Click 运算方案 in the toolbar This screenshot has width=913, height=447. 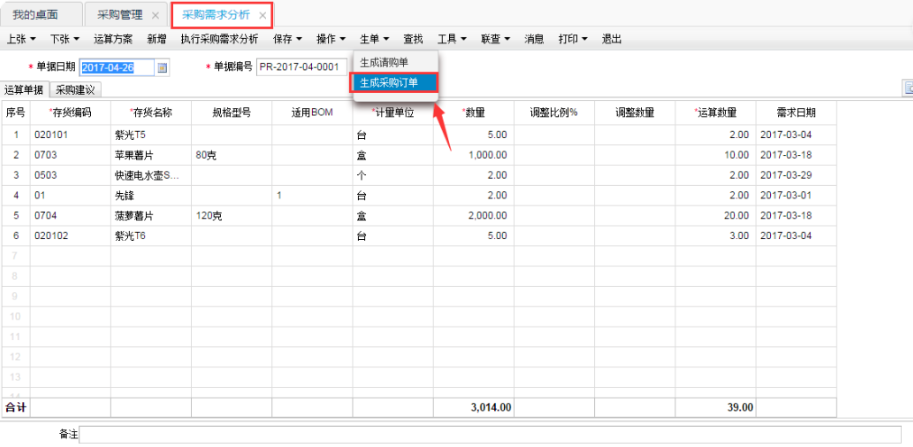[113, 39]
